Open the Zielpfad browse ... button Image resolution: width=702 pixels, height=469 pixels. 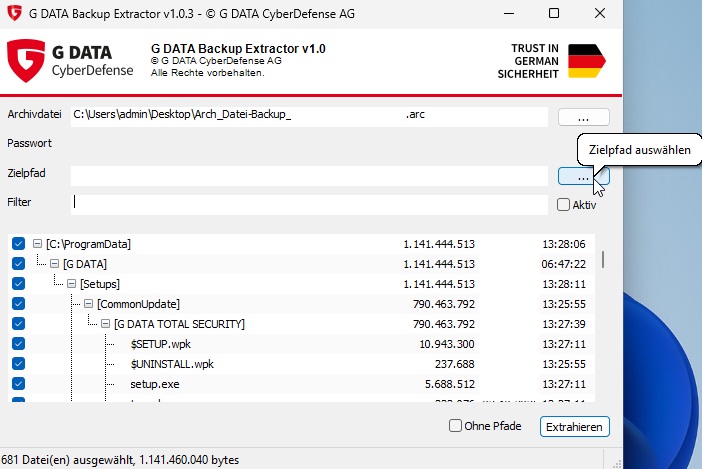point(583,176)
